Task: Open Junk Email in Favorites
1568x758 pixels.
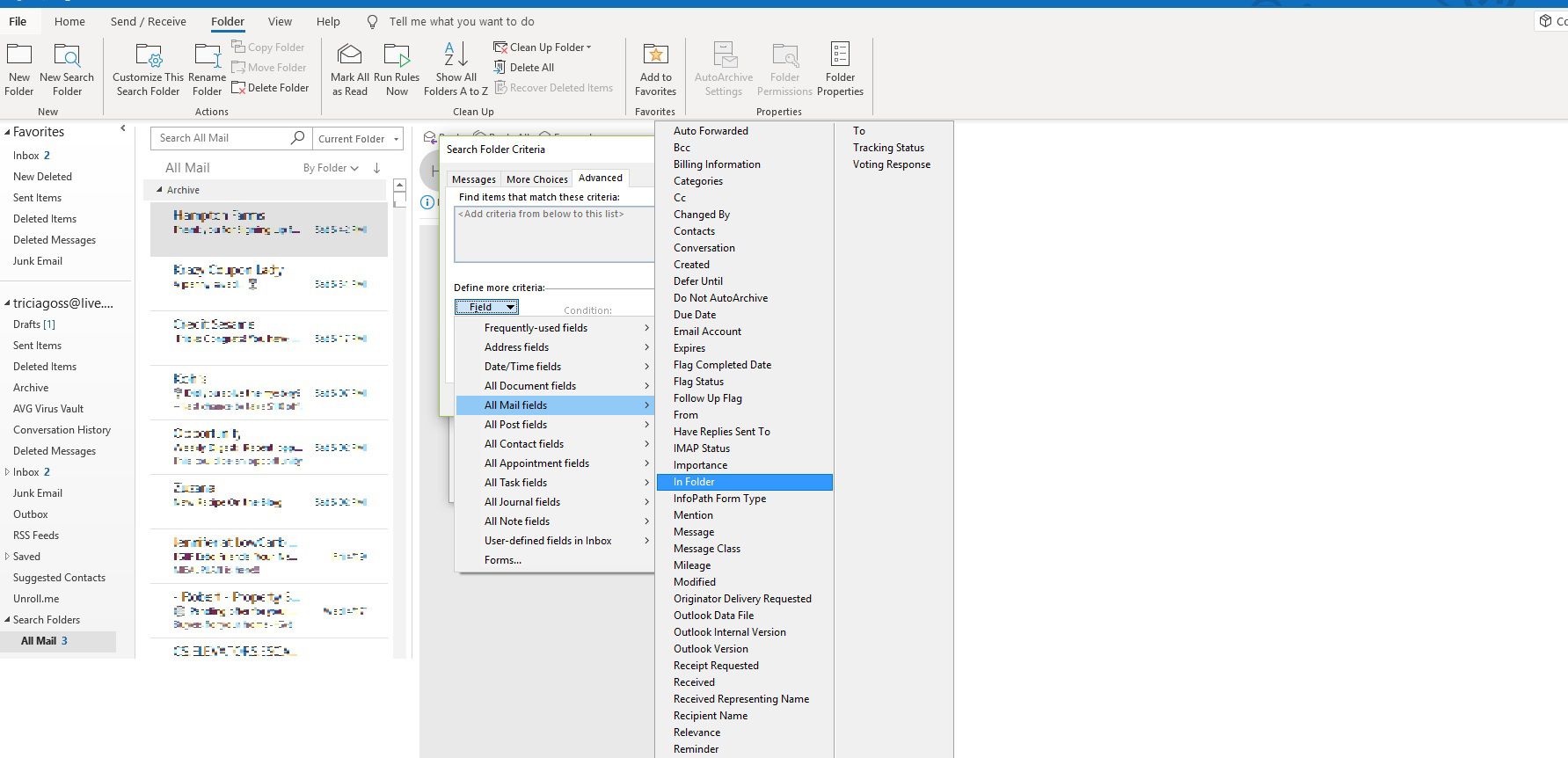Action: point(38,261)
